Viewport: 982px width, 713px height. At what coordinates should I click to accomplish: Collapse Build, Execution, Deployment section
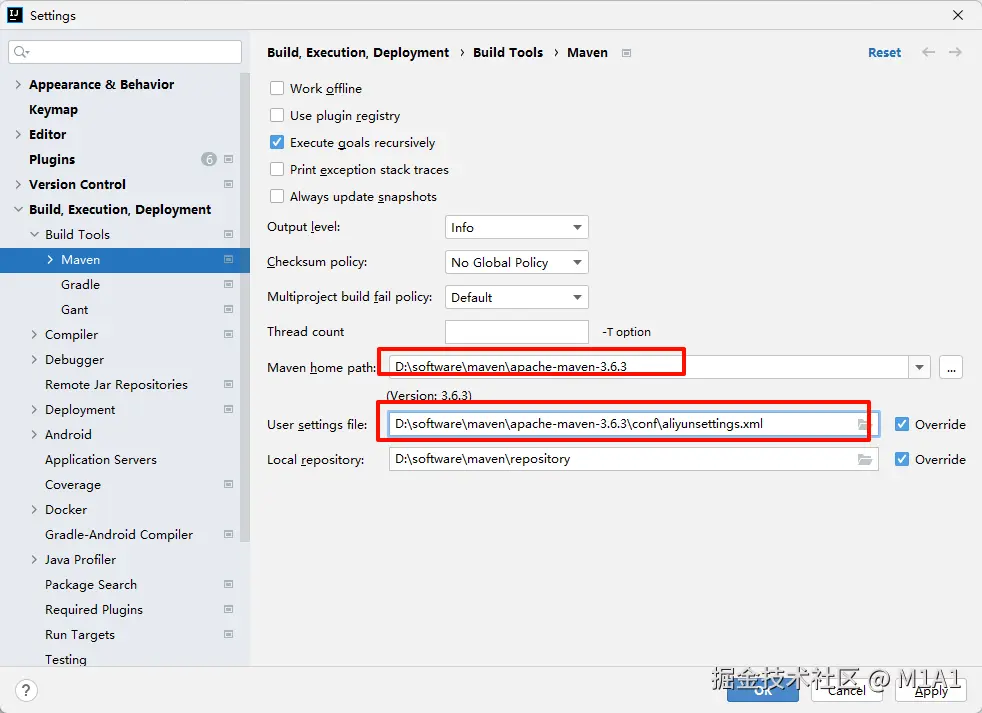[18, 209]
